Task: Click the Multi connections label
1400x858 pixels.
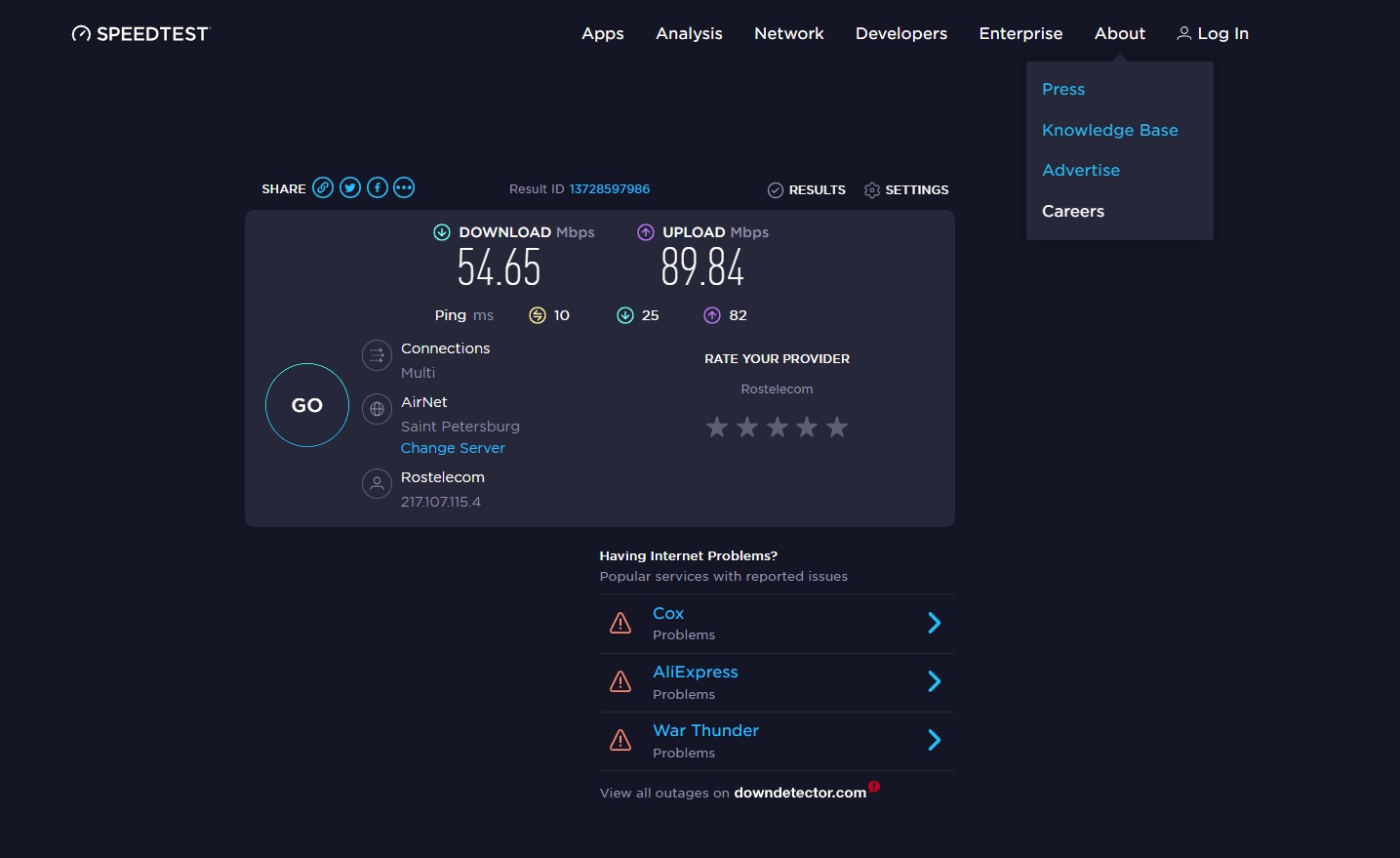Action: click(419, 373)
